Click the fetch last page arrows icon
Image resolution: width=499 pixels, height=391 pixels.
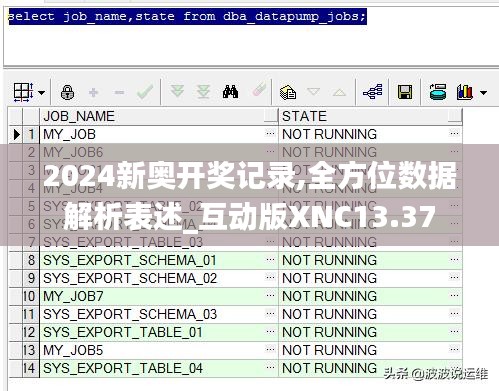(203, 91)
